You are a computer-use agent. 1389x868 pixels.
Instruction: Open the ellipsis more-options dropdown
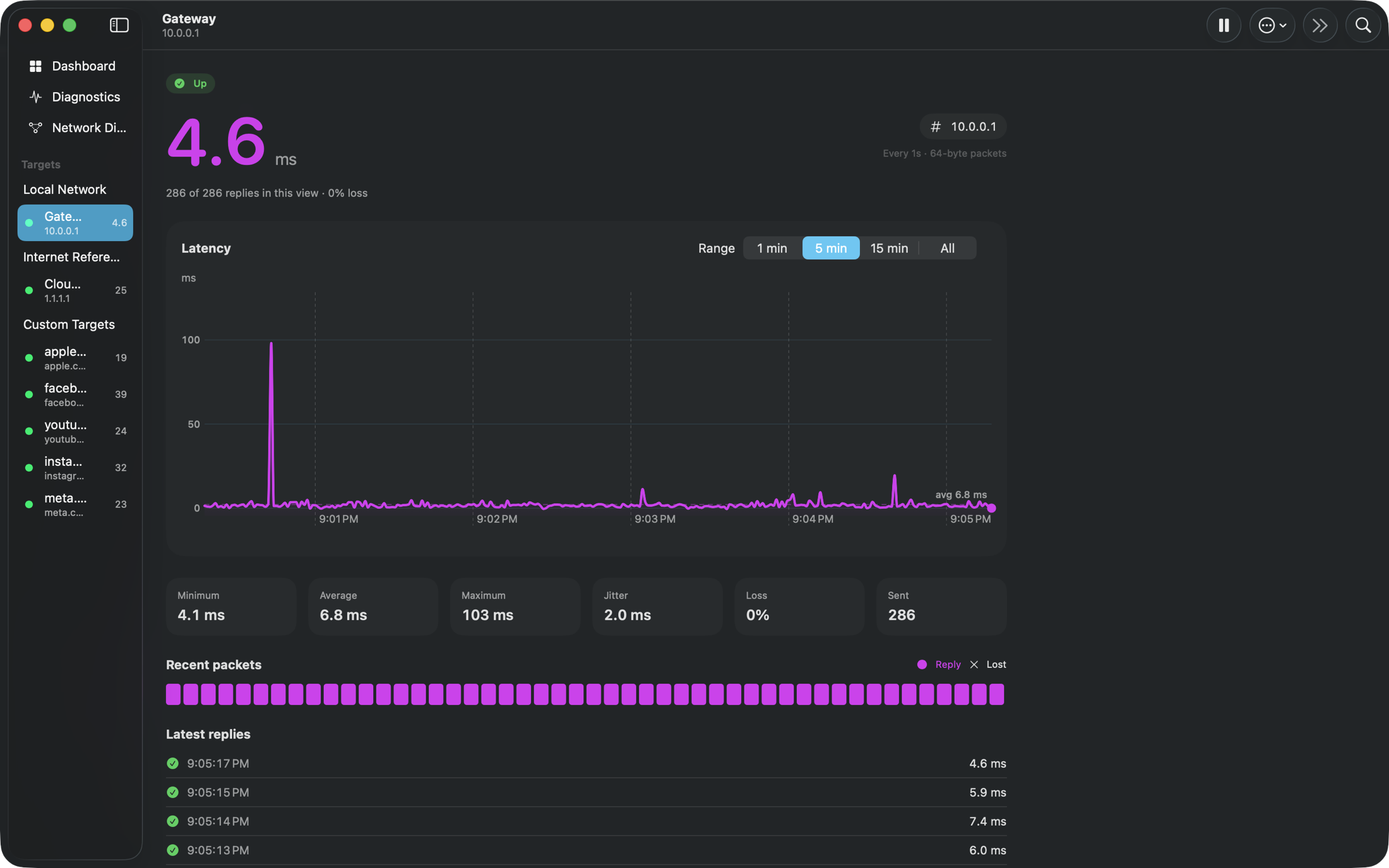[1272, 25]
